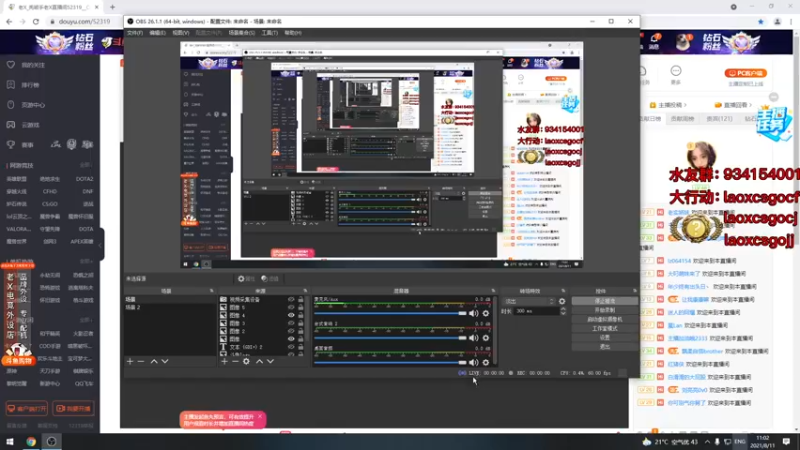Open OBS 编辑(E) menu
Screen dimensions: 800x450
tap(157, 33)
